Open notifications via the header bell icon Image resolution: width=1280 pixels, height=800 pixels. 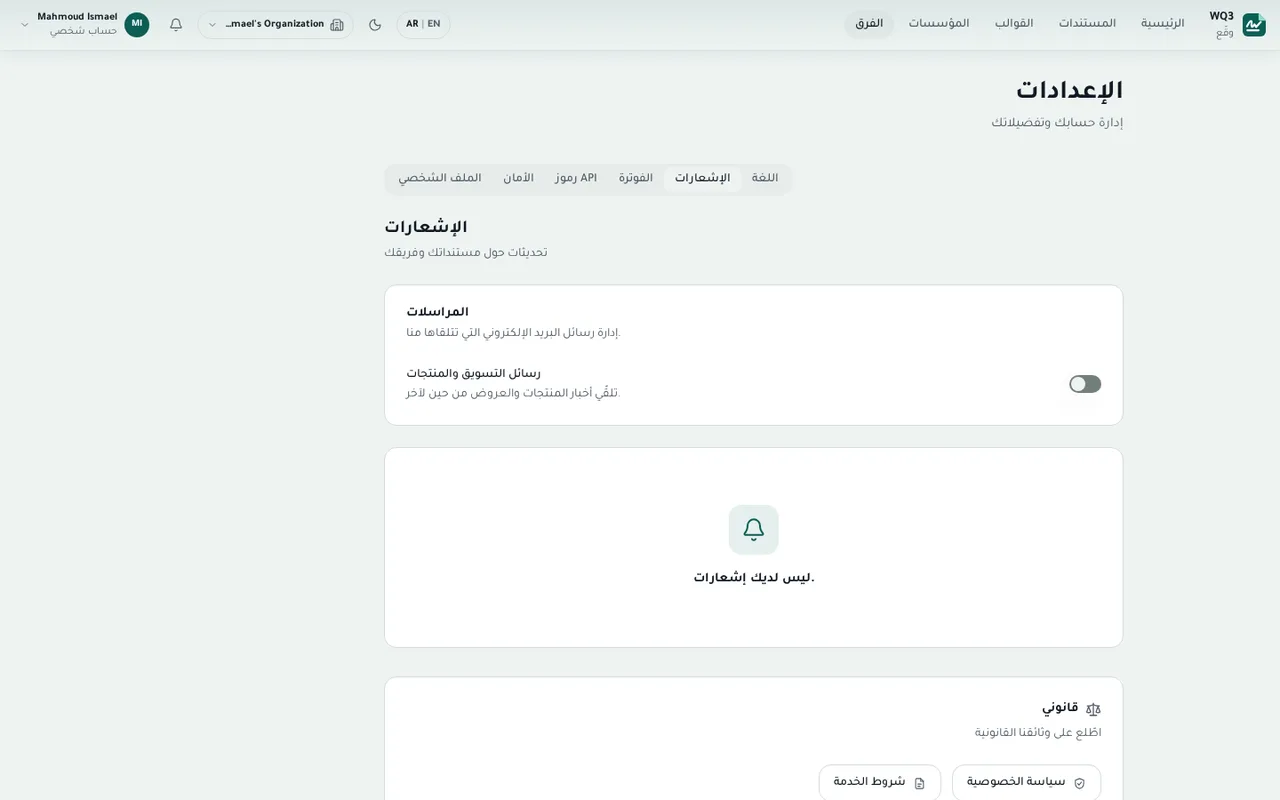coord(176,25)
